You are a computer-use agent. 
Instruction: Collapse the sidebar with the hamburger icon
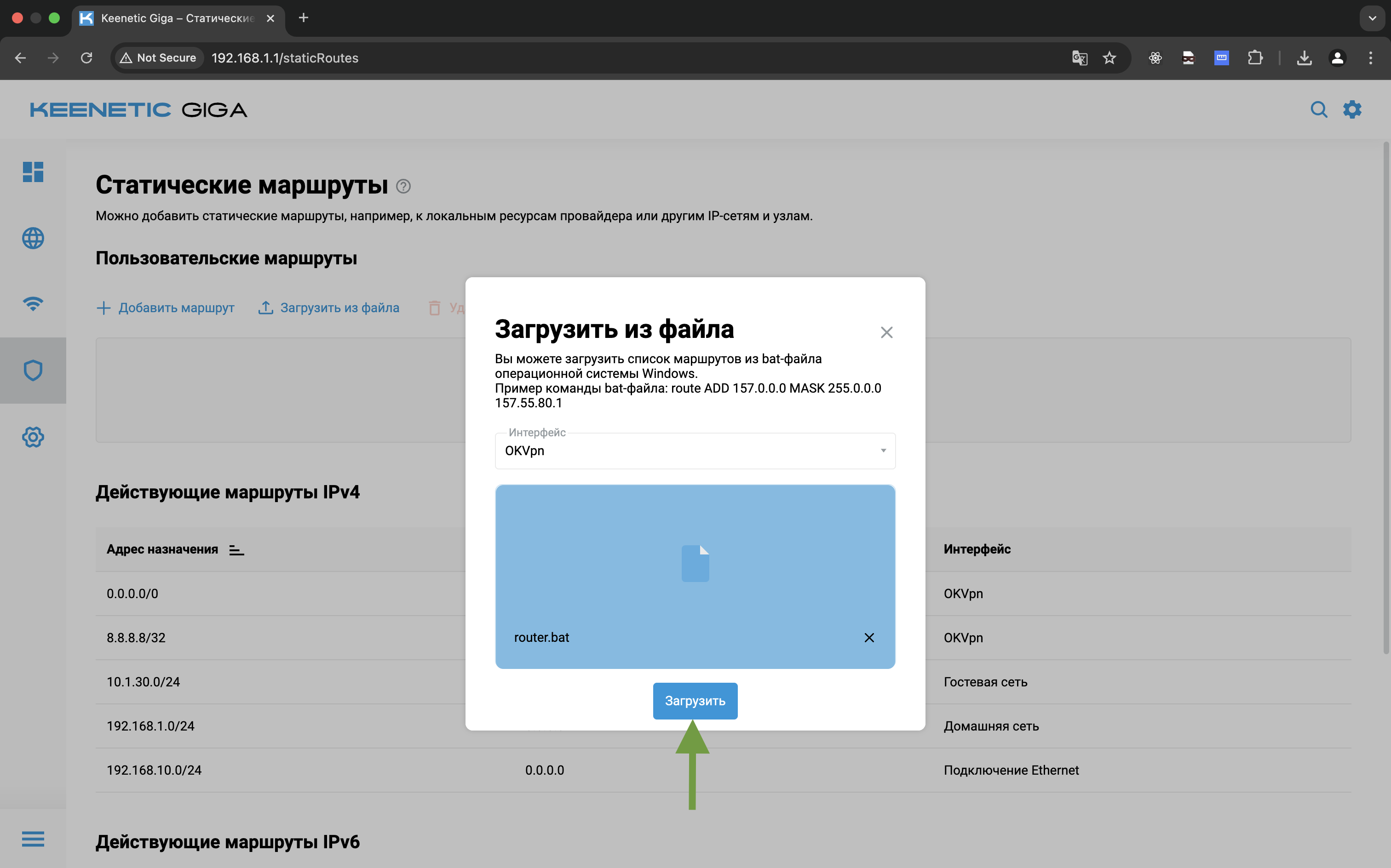click(33, 839)
